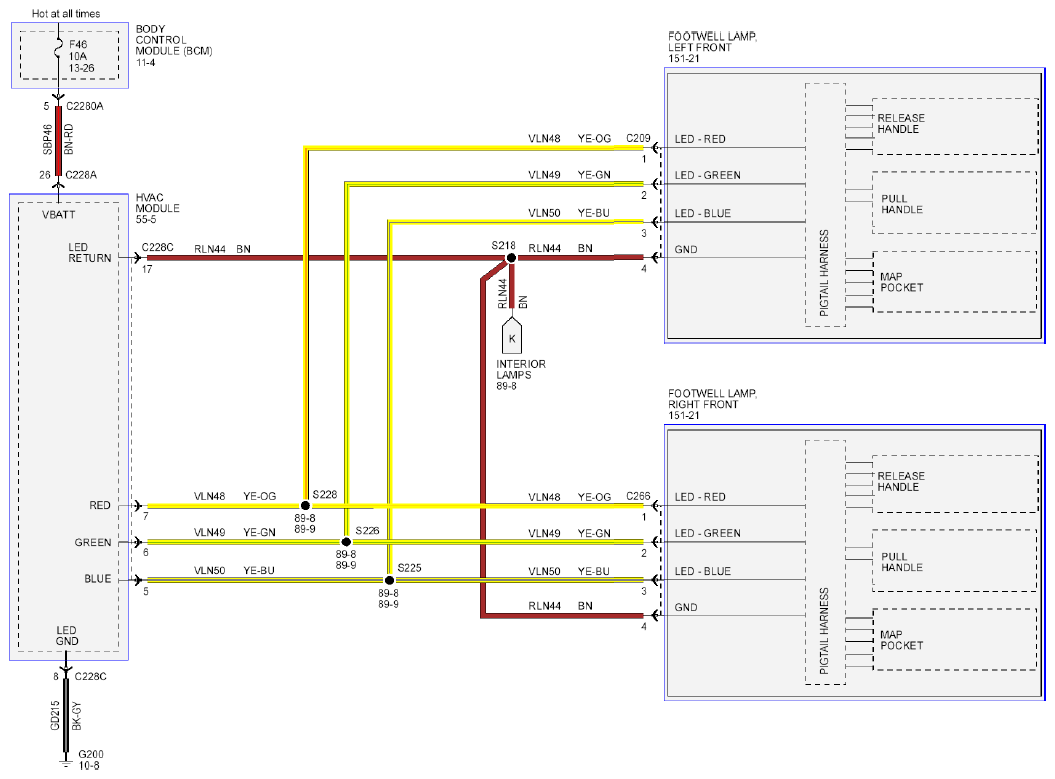This screenshot has height=779, width=1055.
Task: Click the S228 splice dot
Action: click(305, 505)
